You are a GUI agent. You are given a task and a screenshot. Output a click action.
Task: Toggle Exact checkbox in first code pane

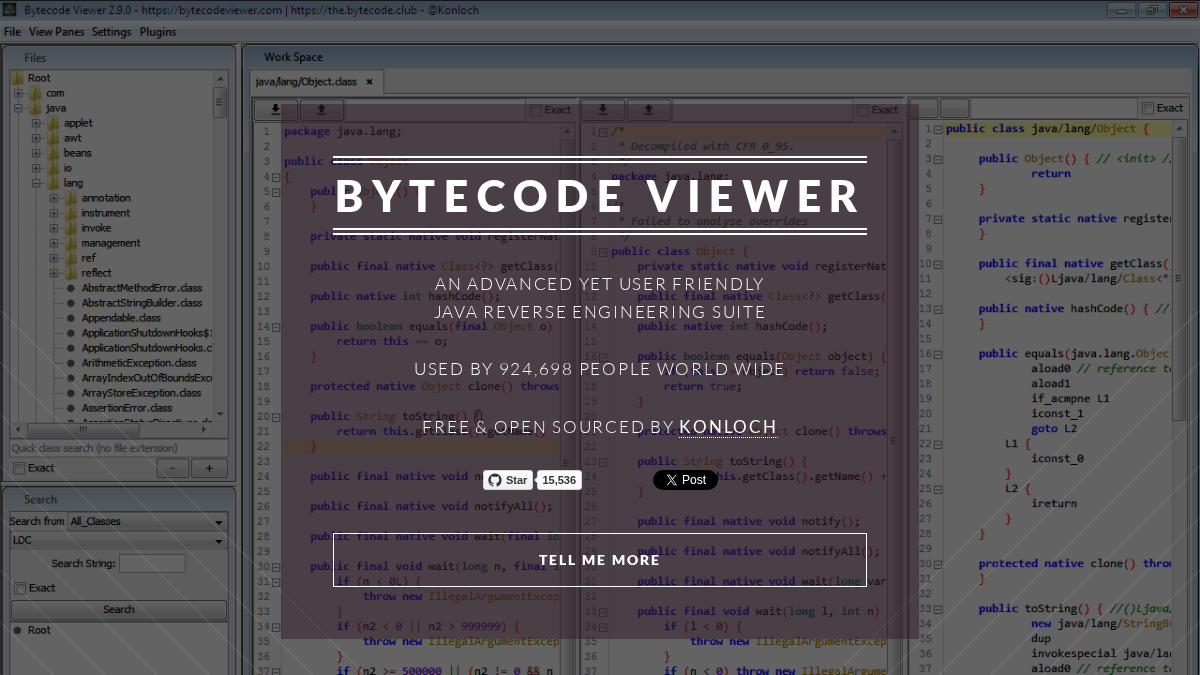[x=536, y=110]
